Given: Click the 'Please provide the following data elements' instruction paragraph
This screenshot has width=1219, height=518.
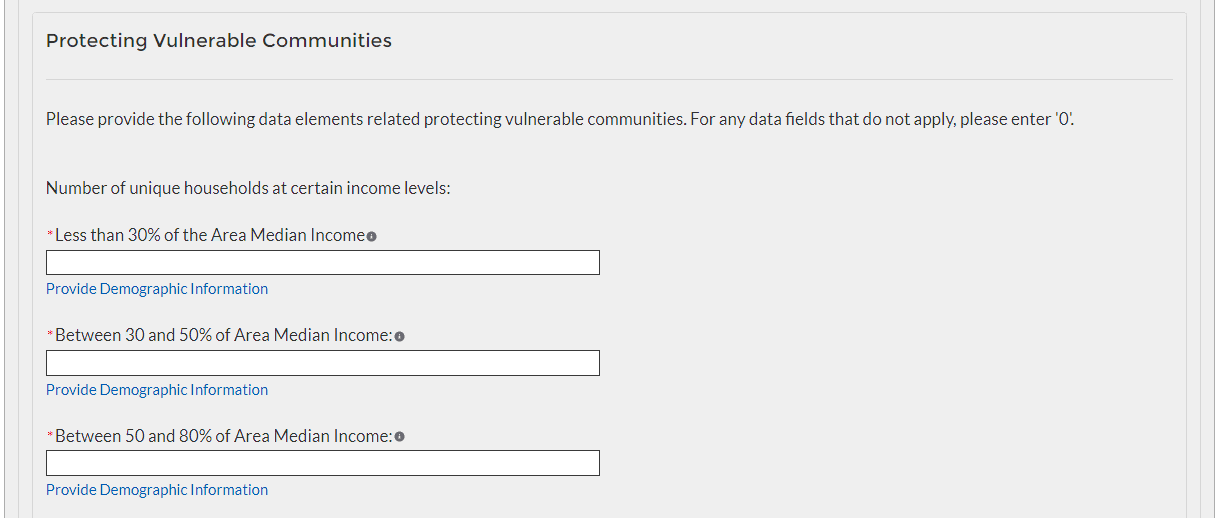Looking at the screenshot, I should pyautogui.click(x=560, y=119).
